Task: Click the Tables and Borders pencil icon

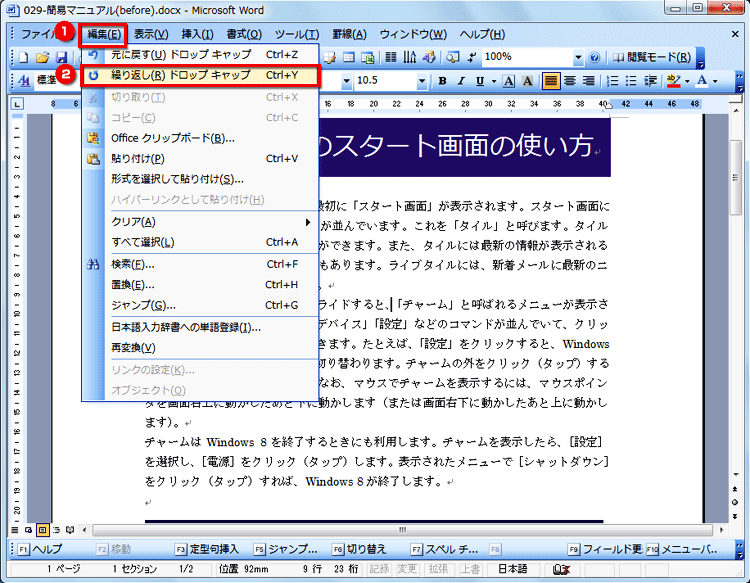Action: pyautogui.click(x=330, y=57)
